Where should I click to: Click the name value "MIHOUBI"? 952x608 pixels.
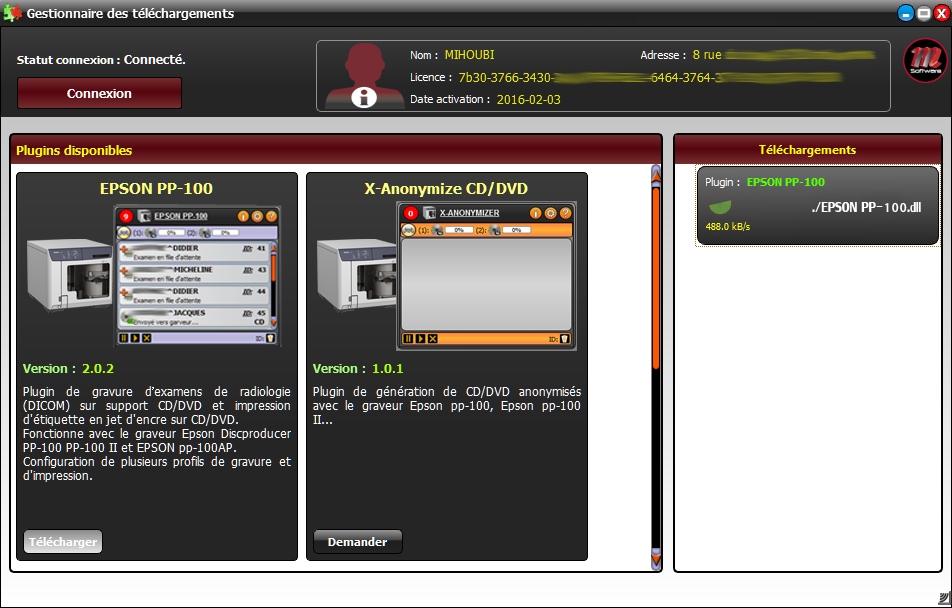pyautogui.click(x=469, y=55)
